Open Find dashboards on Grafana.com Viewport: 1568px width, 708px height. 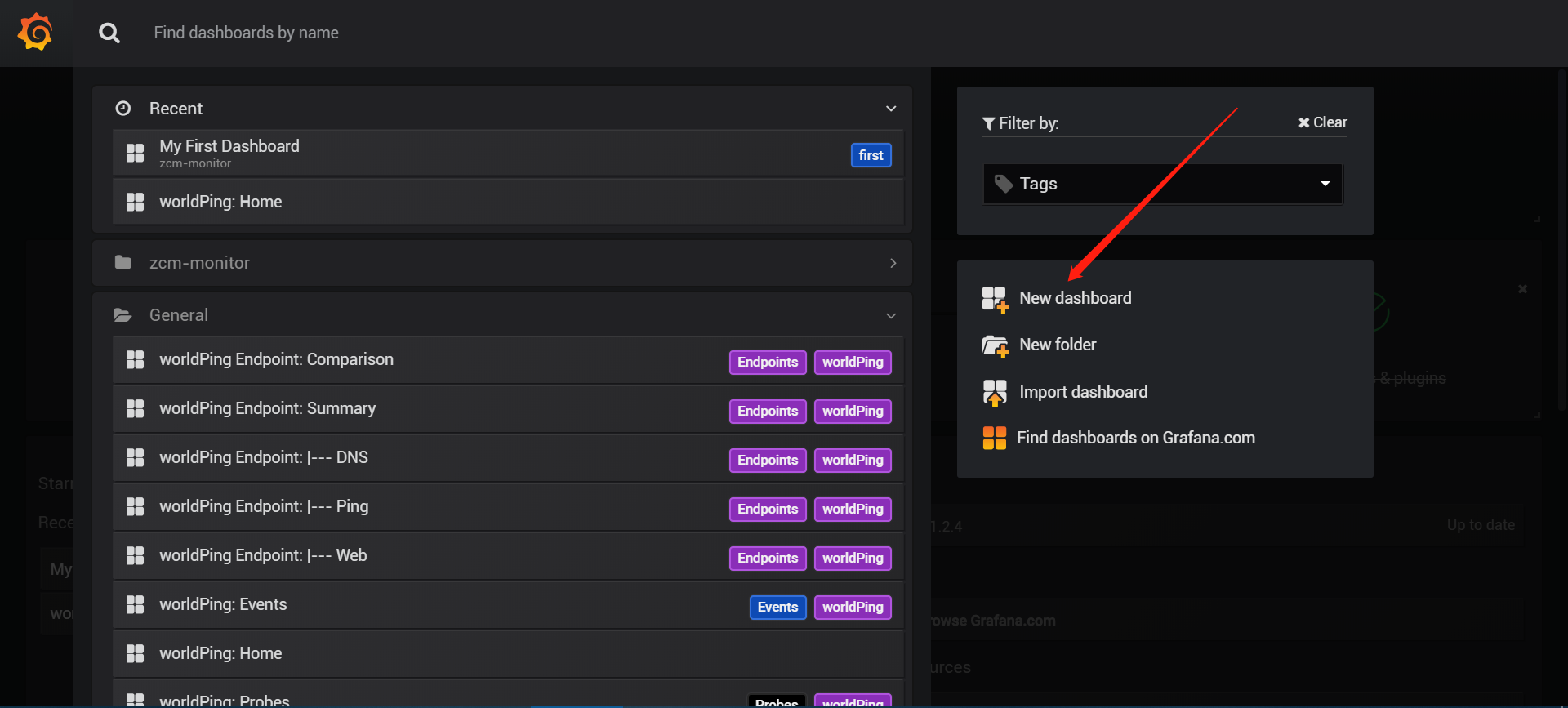1135,438
